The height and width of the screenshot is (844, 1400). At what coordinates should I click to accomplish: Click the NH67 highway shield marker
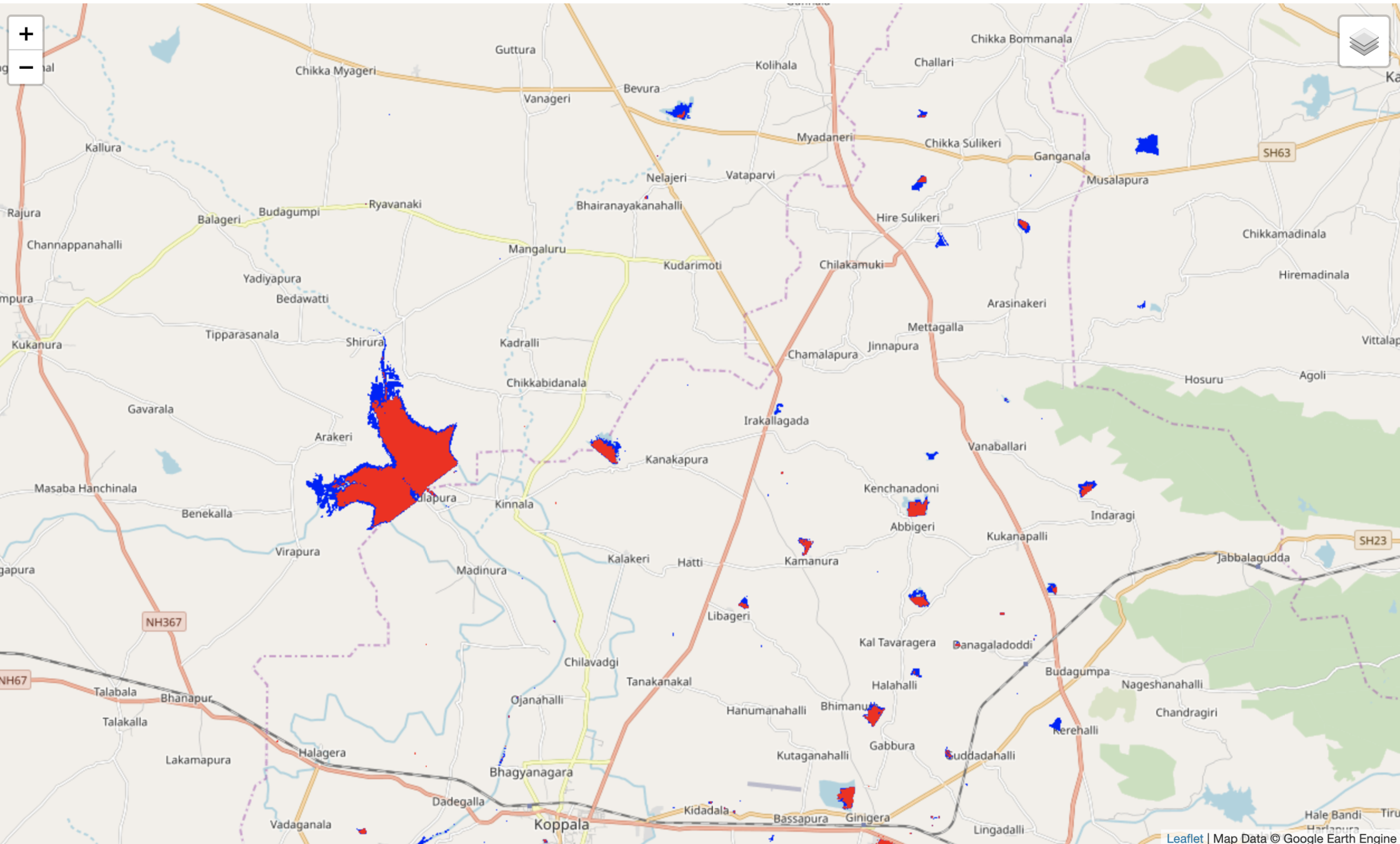[14, 680]
